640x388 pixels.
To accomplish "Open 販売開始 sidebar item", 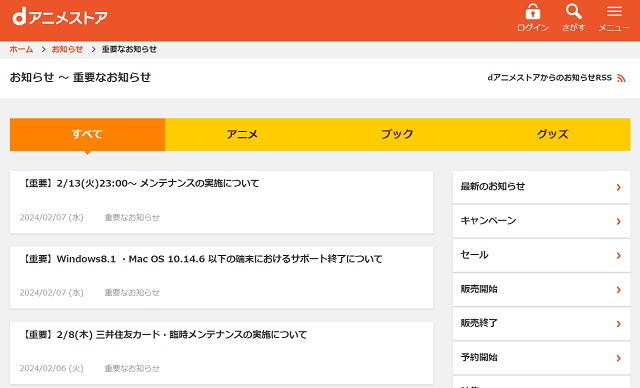I will [542, 290].
